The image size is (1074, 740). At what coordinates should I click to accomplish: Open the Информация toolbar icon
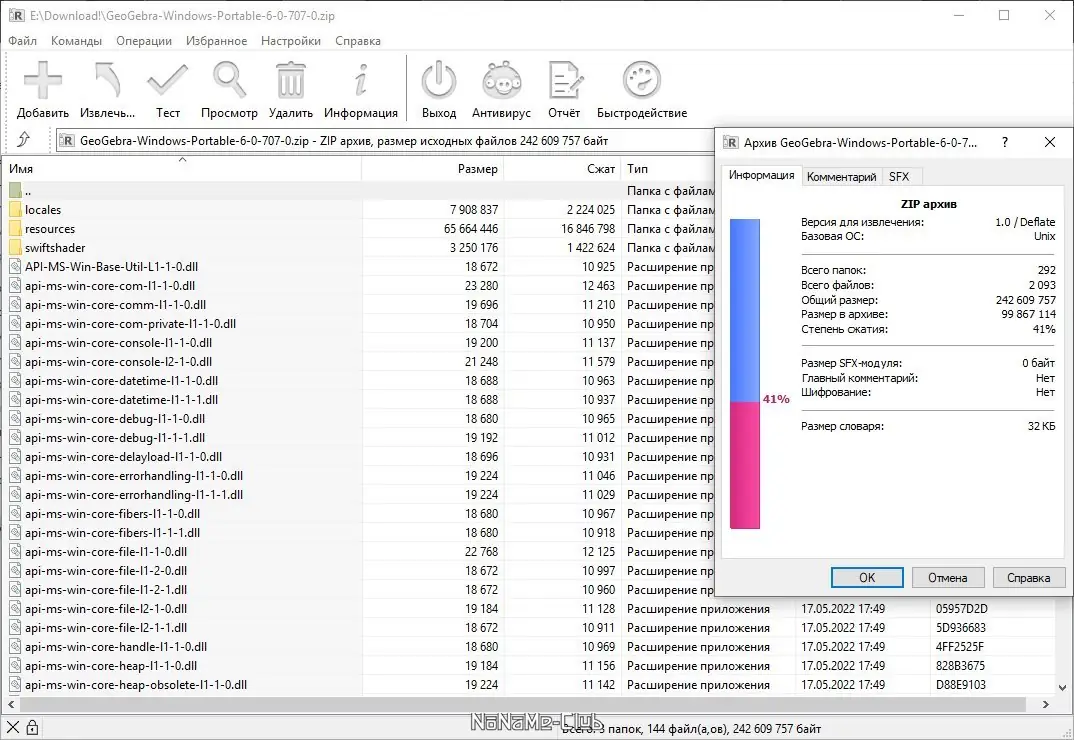[361, 80]
